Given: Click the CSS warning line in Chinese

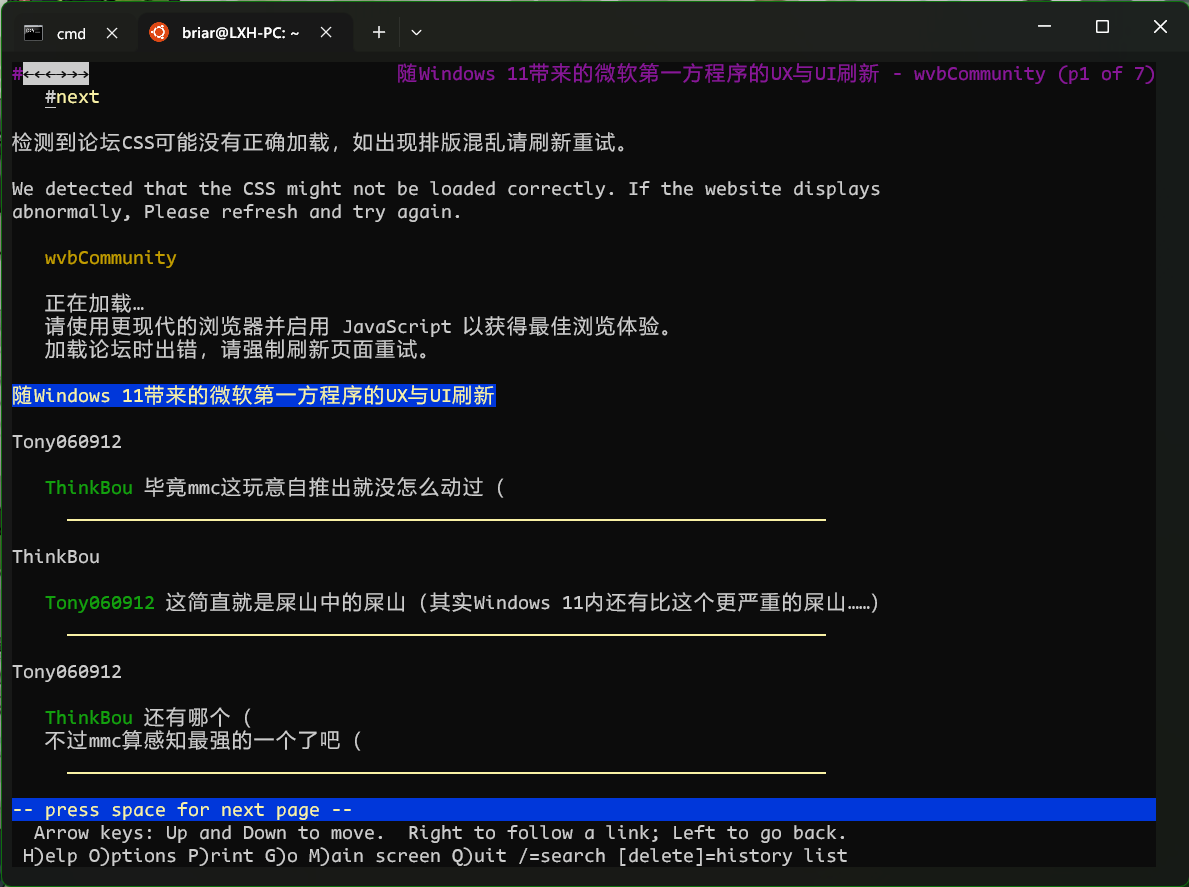Looking at the screenshot, I should tap(320, 143).
